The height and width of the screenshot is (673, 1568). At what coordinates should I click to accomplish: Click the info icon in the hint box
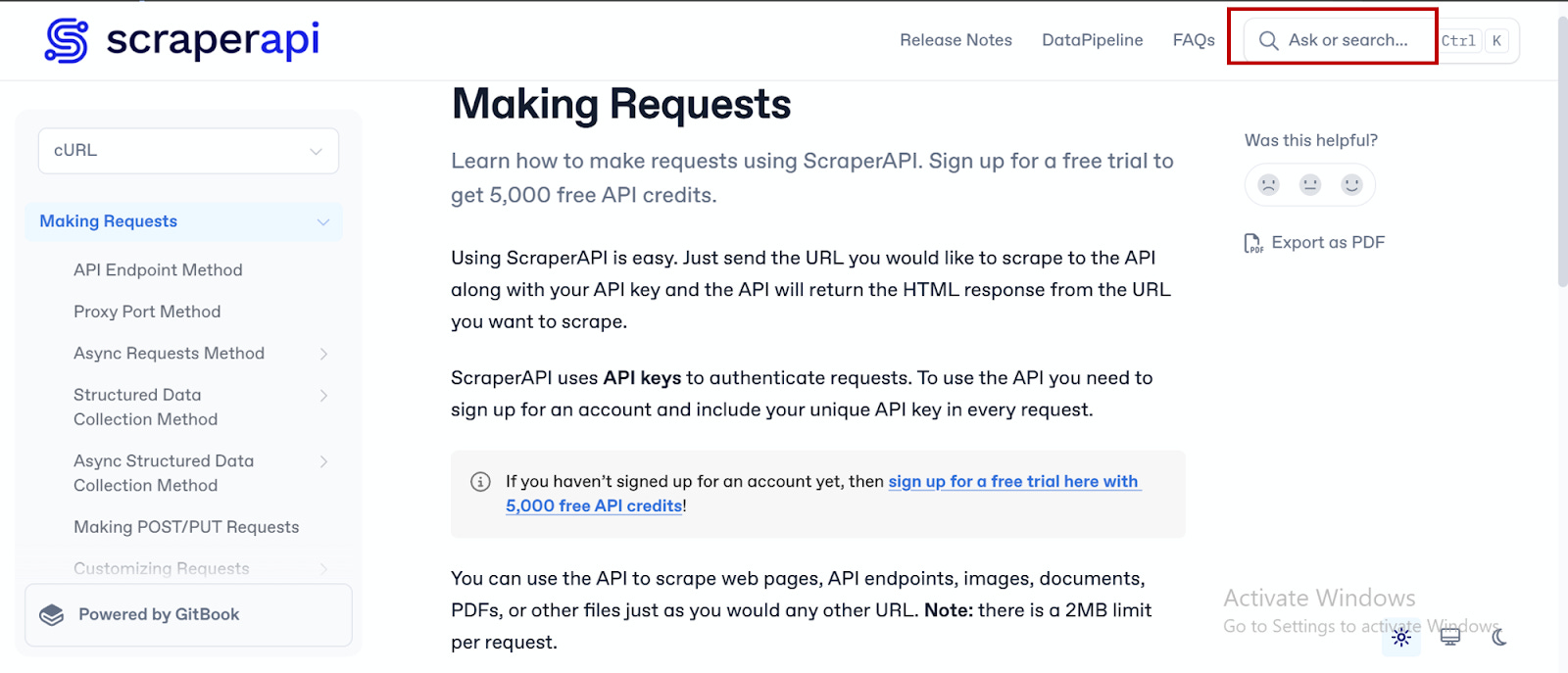(x=480, y=481)
